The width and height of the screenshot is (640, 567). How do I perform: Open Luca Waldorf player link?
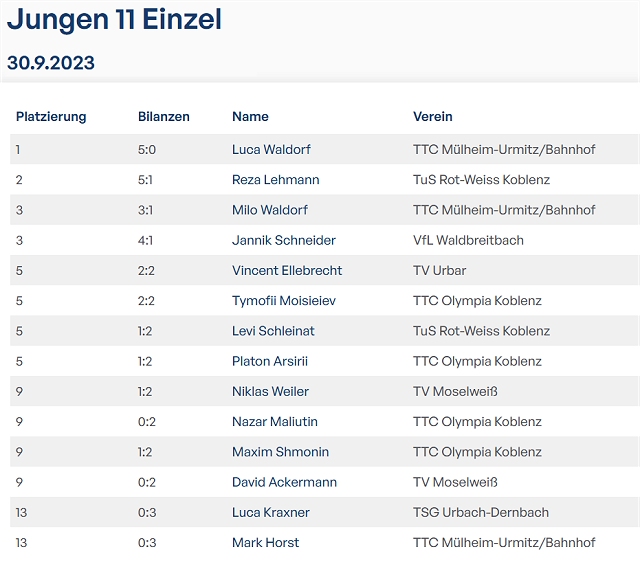[271, 150]
